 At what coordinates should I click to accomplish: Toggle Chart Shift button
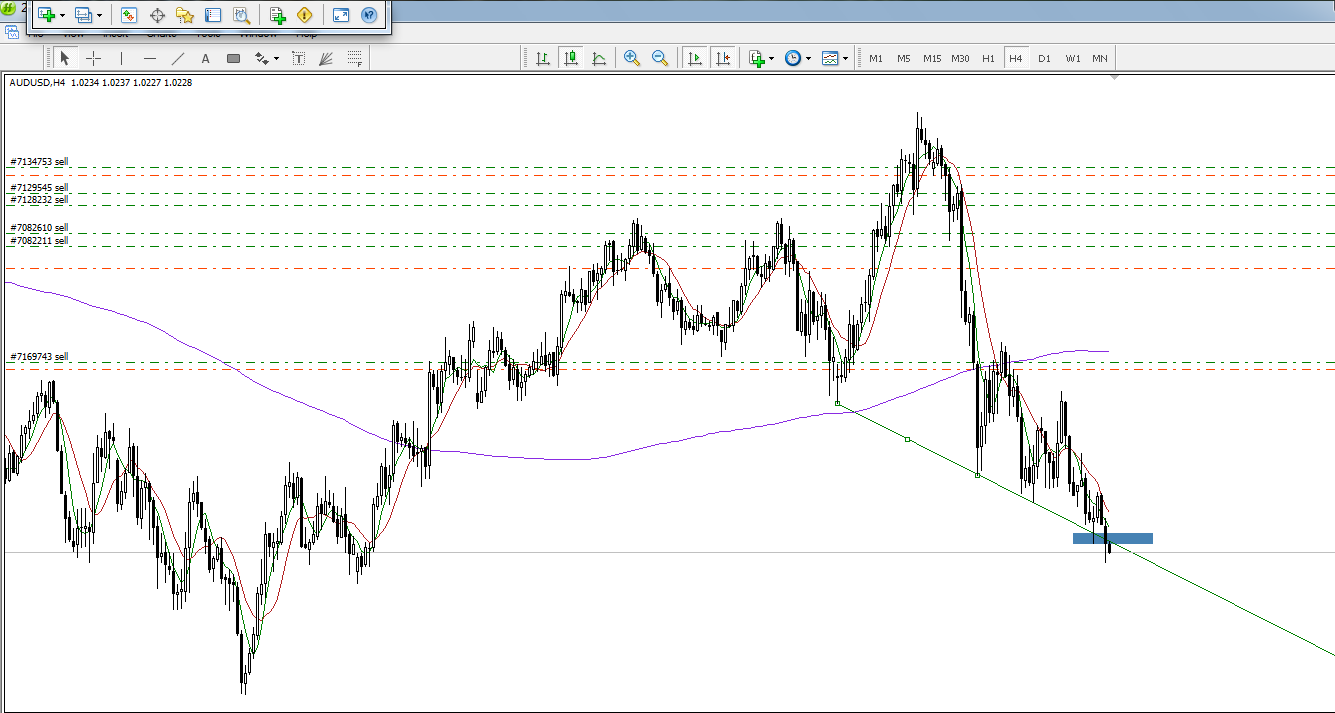(722, 58)
